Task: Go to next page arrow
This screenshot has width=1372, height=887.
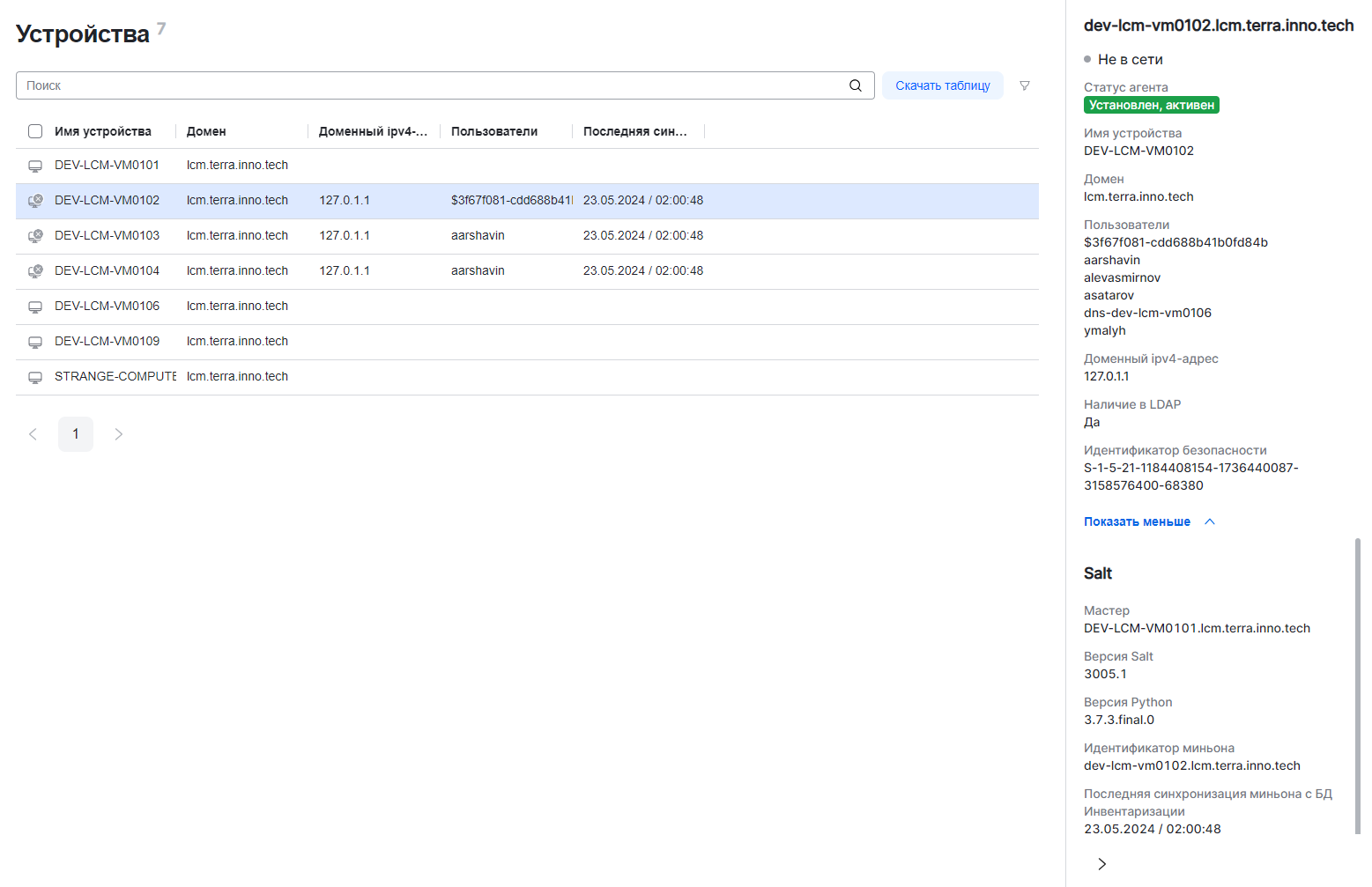Action: click(x=118, y=434)
